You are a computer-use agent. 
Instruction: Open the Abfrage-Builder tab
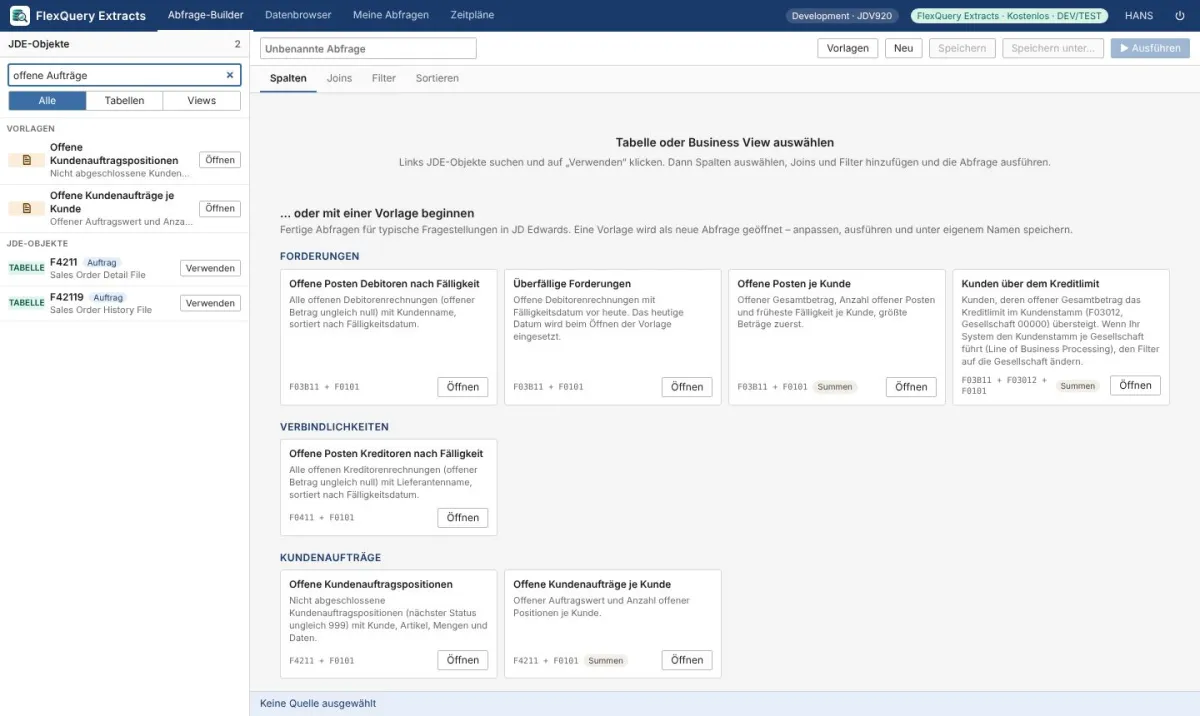[205, 15]
